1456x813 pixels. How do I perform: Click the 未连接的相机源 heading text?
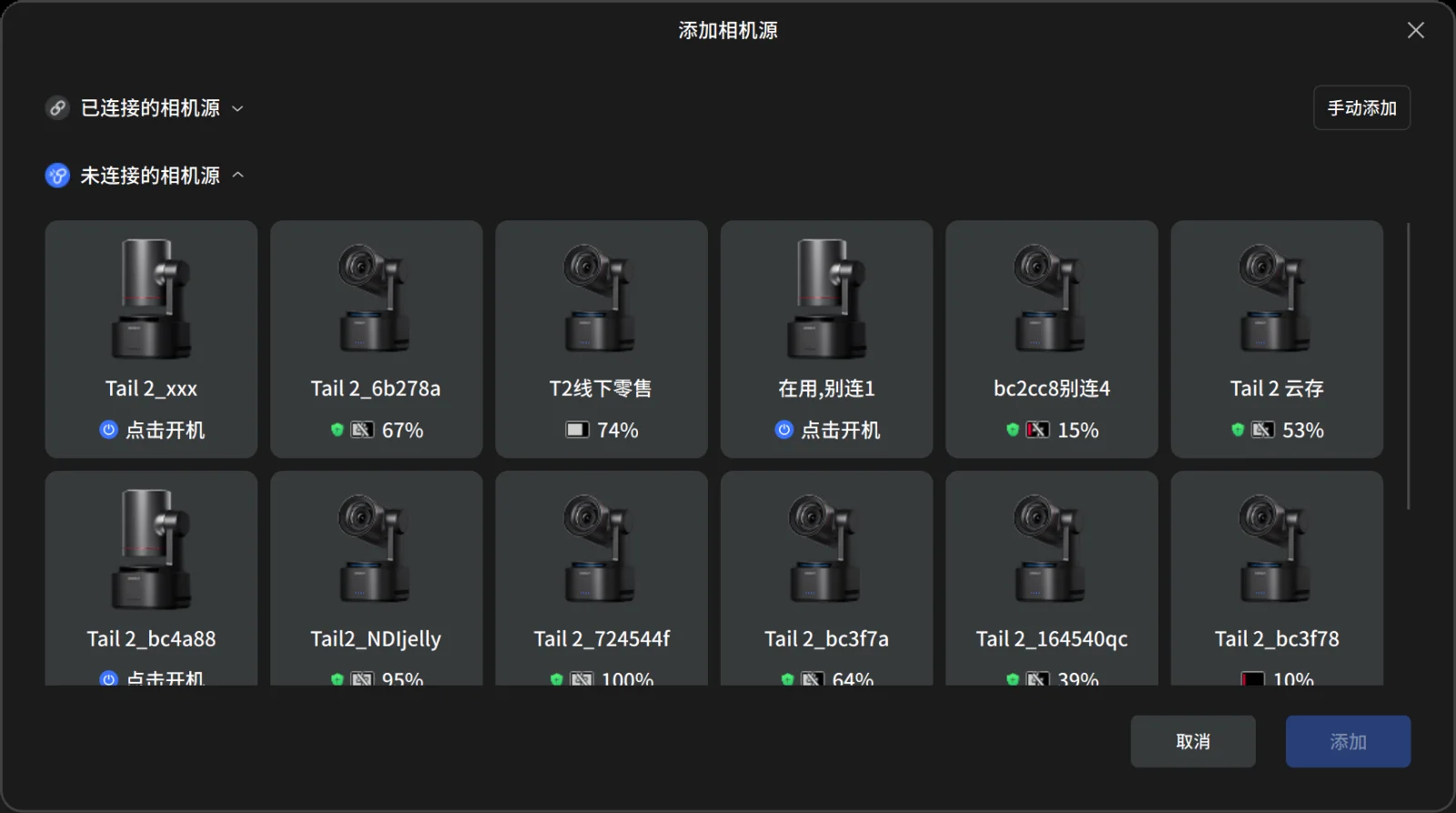point(150,176)
